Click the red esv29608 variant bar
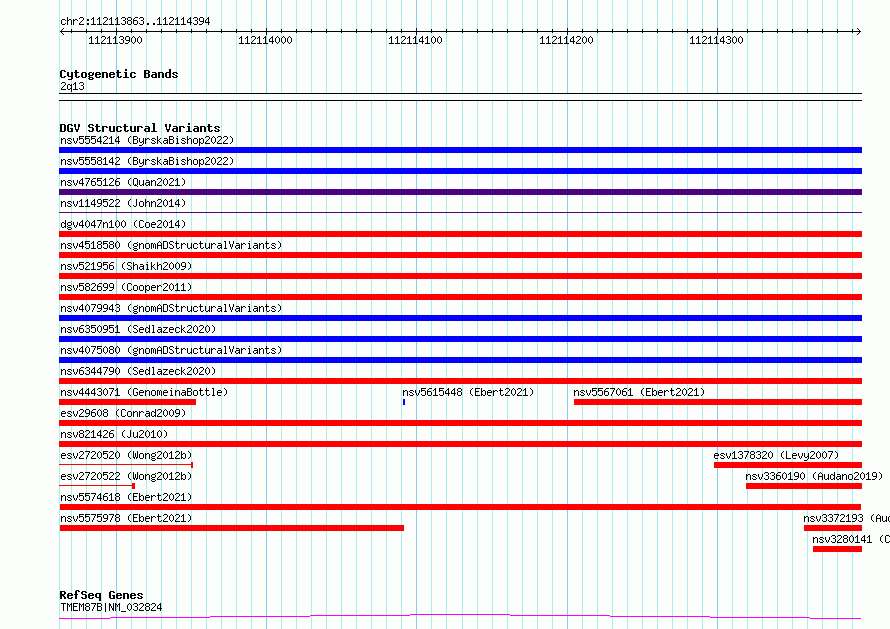890x629 pixels. (x=460, y=423)
